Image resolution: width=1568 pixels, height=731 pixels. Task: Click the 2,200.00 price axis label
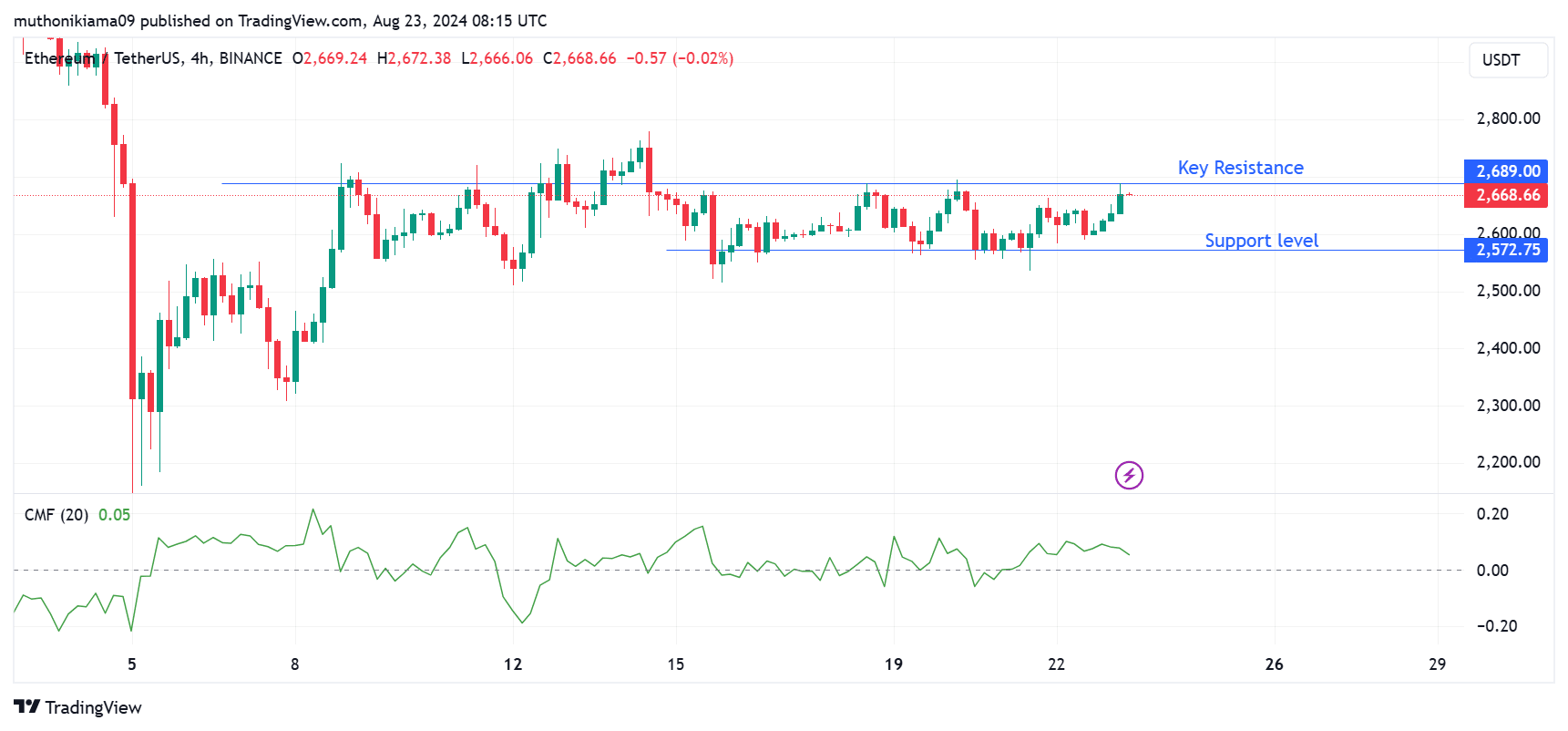(x=1508, y=462)
